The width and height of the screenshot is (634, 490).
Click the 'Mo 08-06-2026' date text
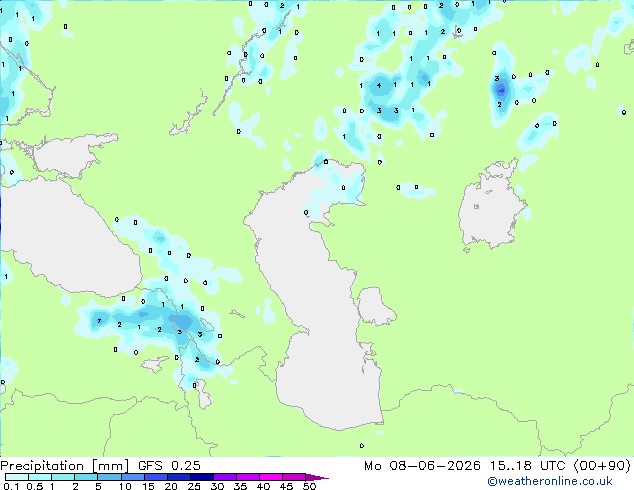tap(423, 466)
